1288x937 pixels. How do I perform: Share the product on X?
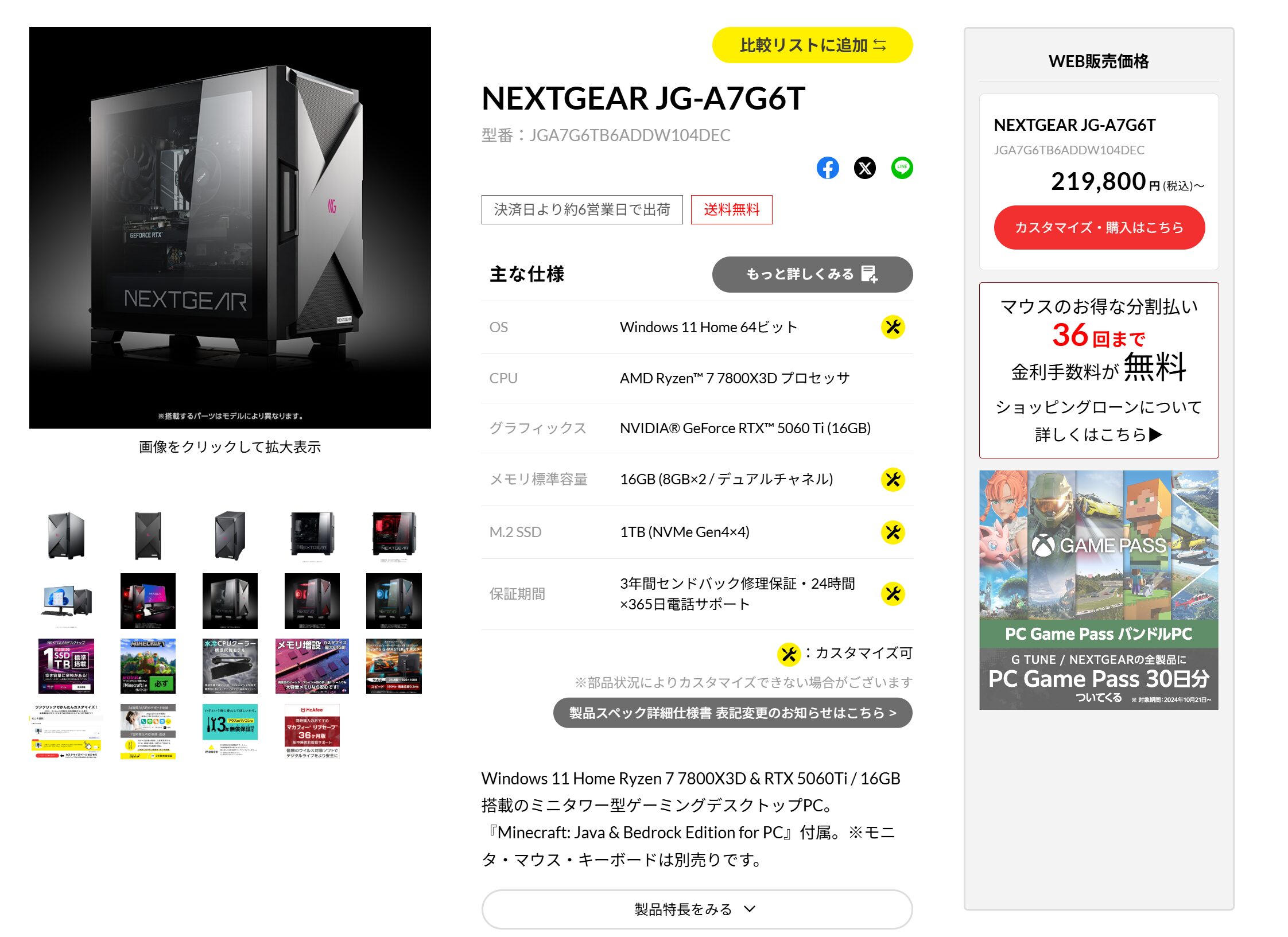[x=864, y=168]
